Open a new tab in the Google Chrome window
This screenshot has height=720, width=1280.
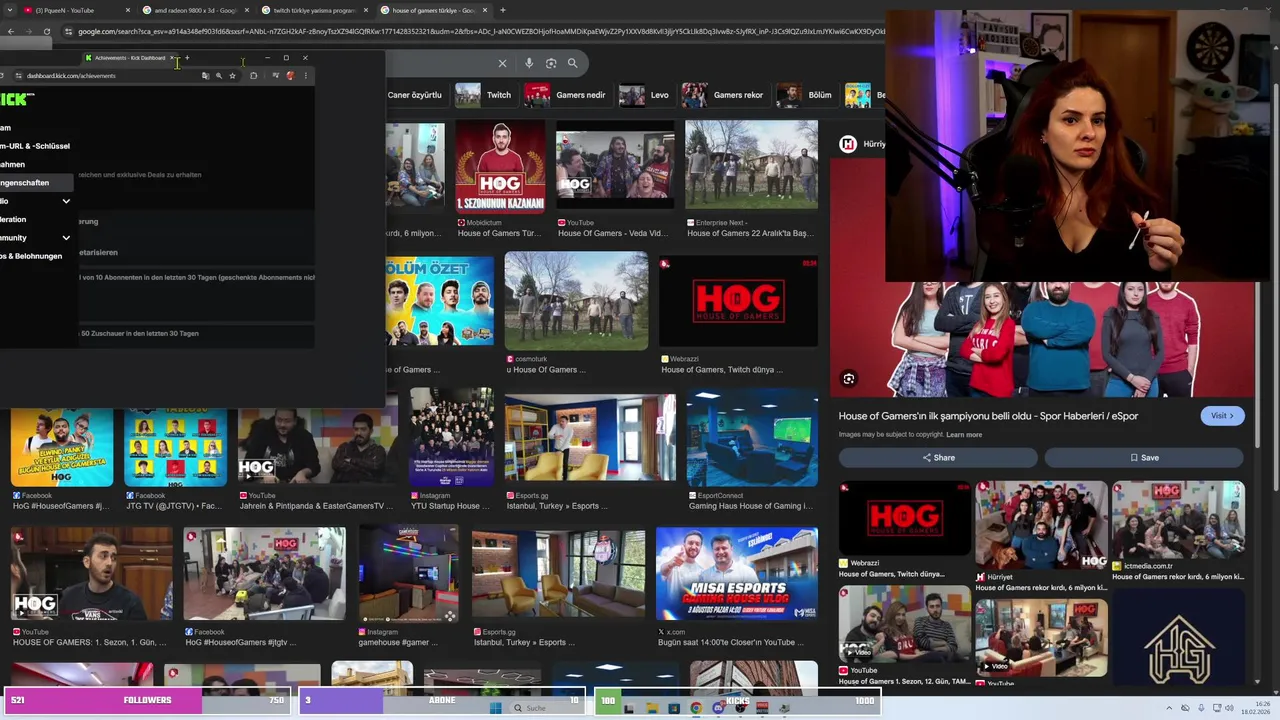tap(502, 10)
